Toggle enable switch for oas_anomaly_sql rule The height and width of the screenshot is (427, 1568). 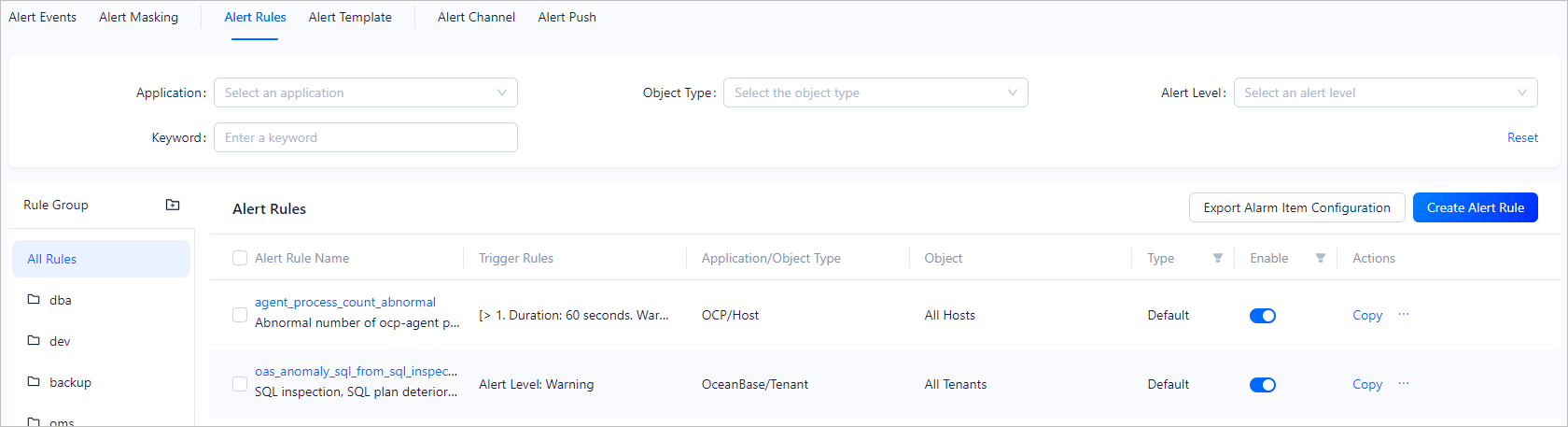[x=1262, y=385]
